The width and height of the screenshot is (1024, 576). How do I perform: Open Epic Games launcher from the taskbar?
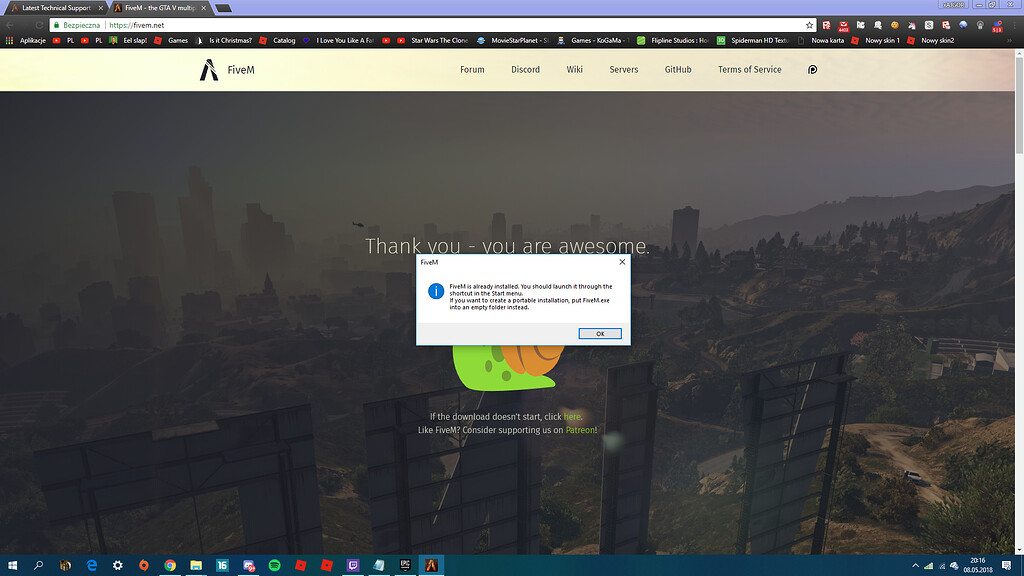pyautogui.click(x=405, y=565)
